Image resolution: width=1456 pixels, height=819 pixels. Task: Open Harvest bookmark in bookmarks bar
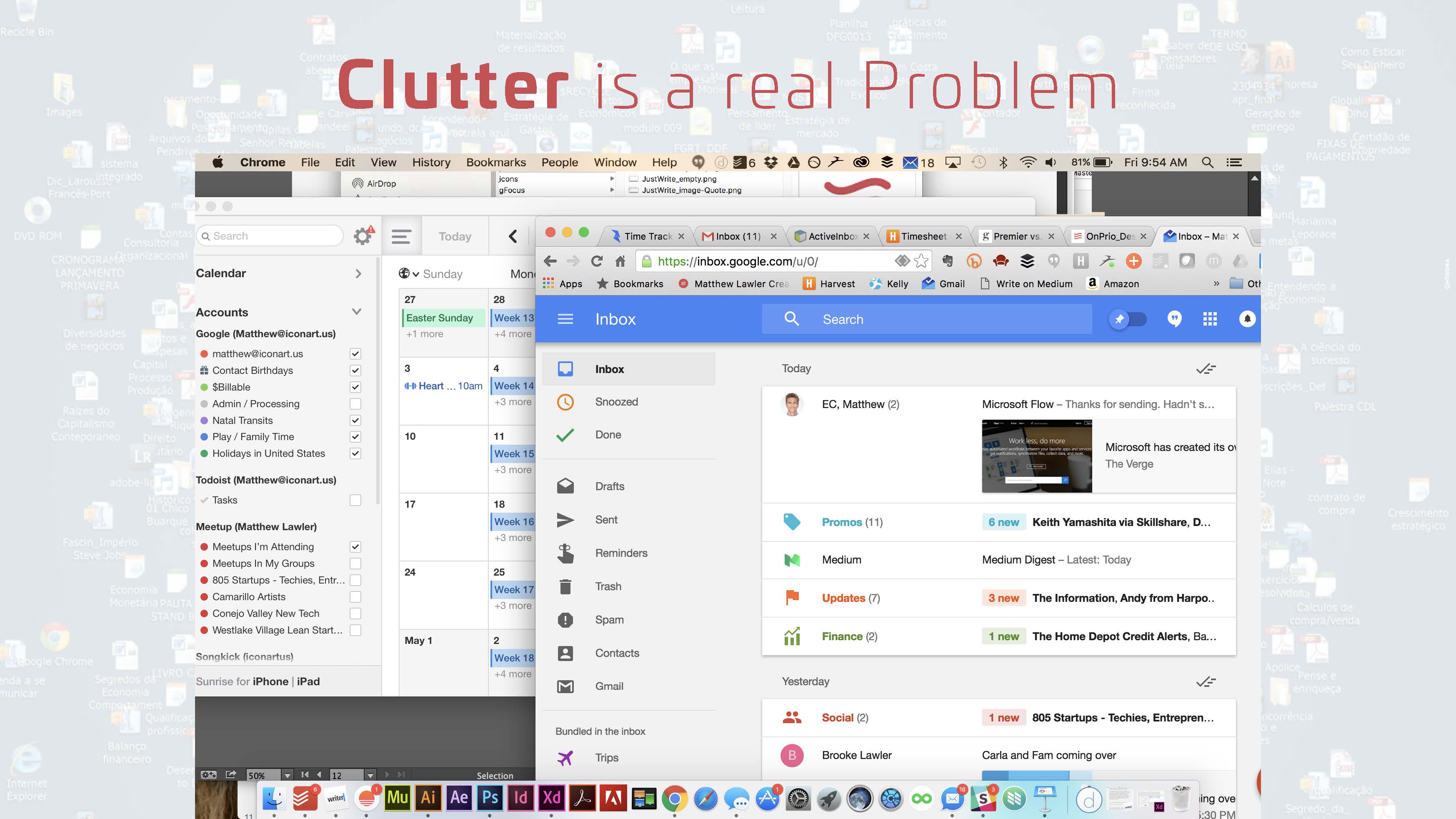click(x=829, y=283)
